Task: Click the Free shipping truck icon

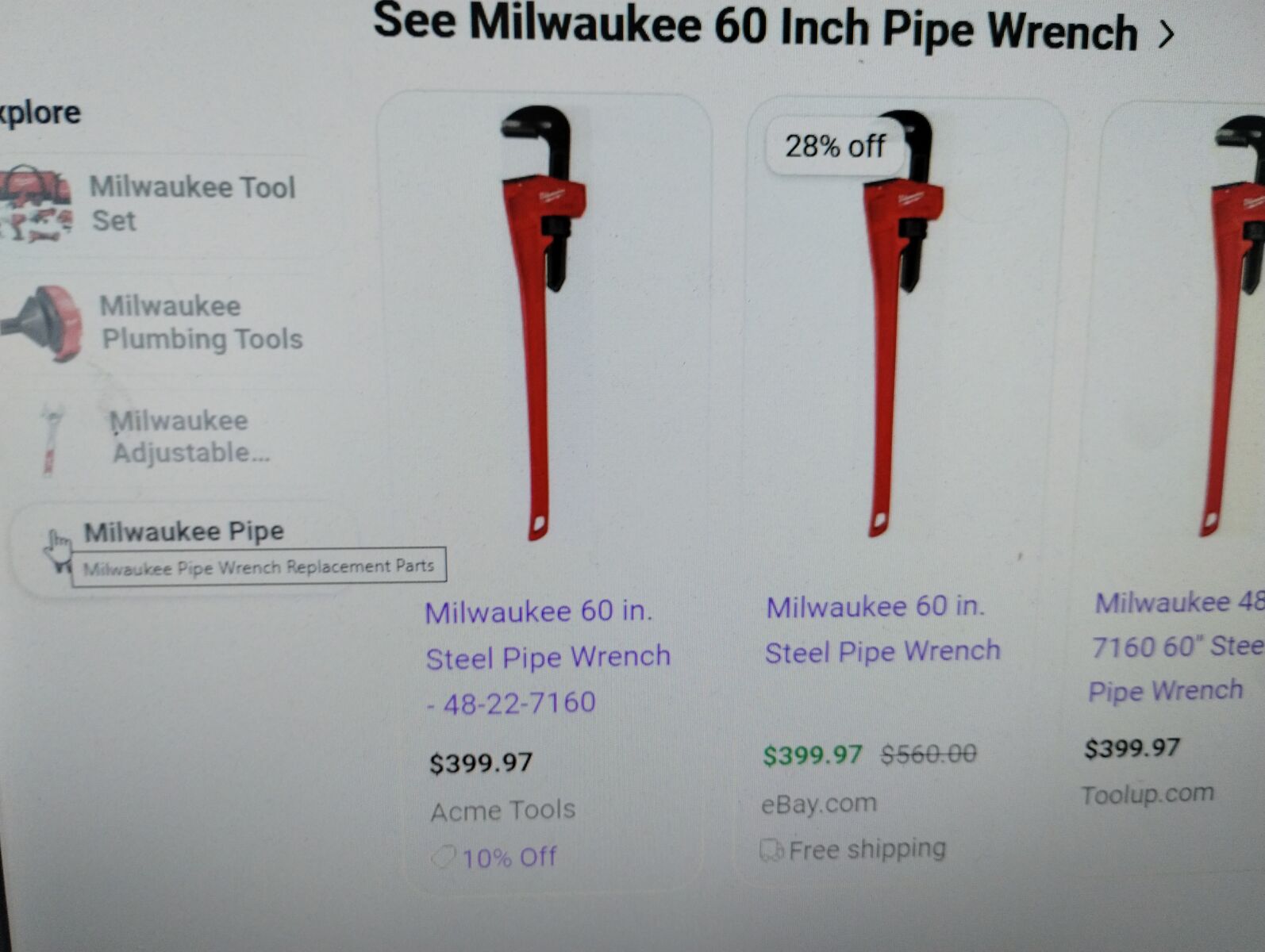Action: [771, 850]
